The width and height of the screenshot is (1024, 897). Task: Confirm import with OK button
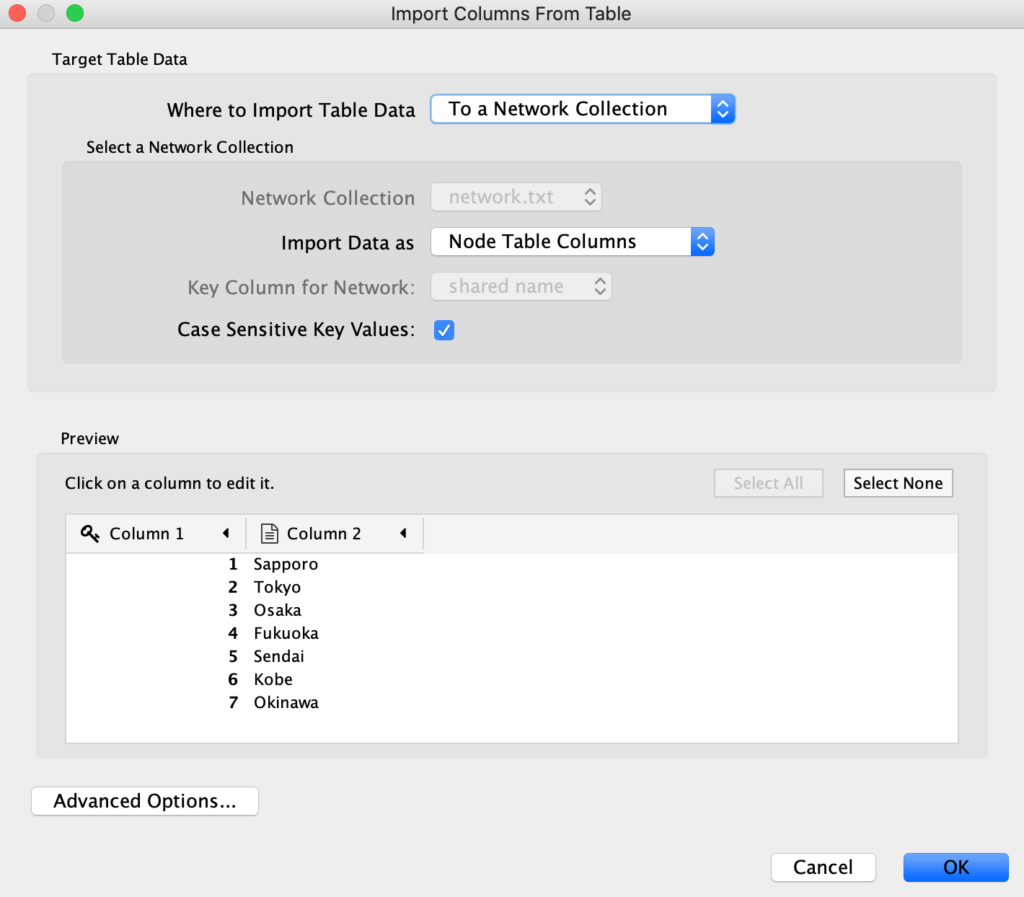point(956,867)
